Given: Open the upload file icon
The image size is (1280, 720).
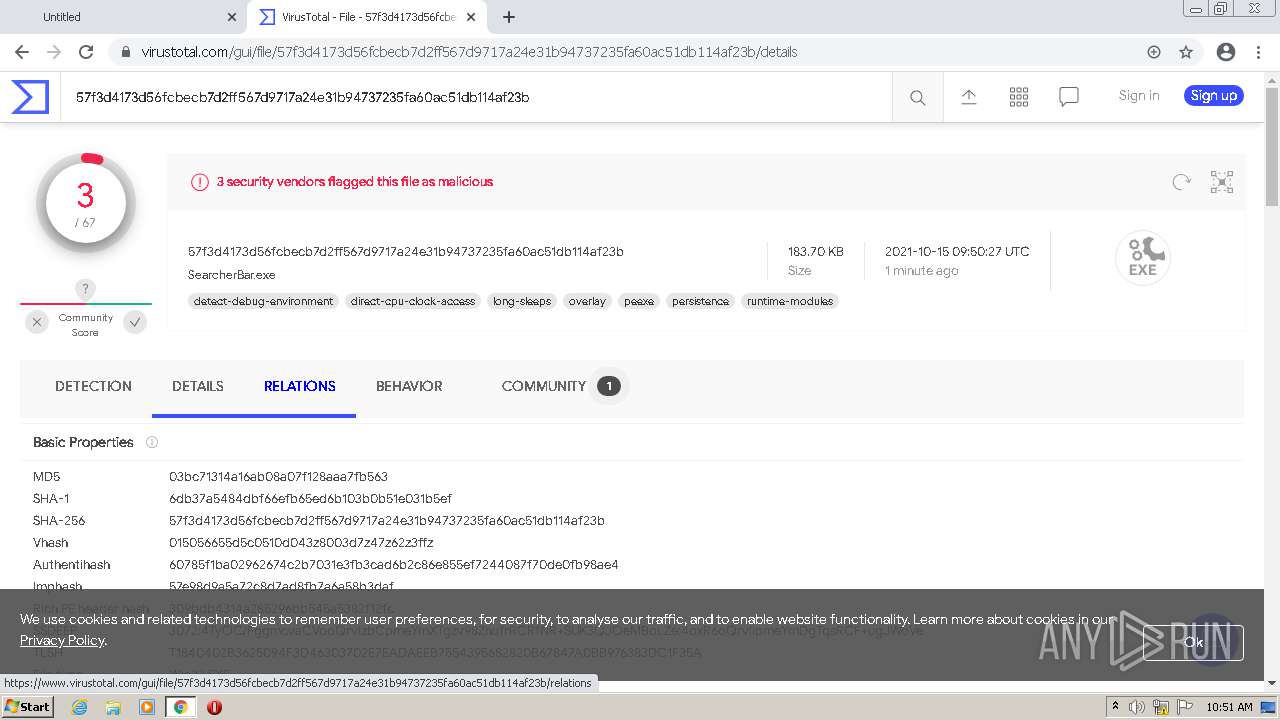Looking at the screenshot, I should click(x=969, y=96).
